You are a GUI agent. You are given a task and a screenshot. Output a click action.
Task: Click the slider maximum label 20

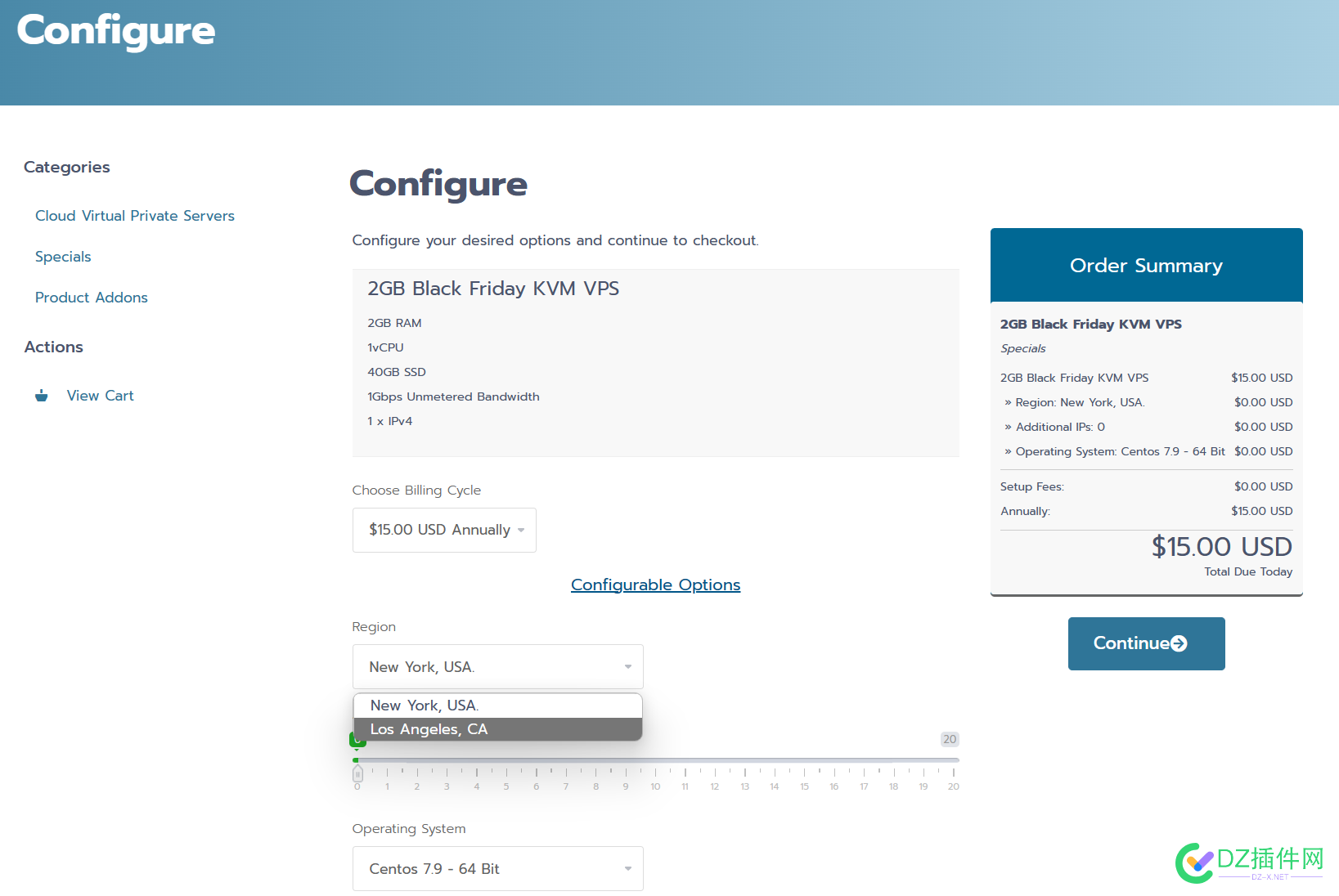[950, 739]
